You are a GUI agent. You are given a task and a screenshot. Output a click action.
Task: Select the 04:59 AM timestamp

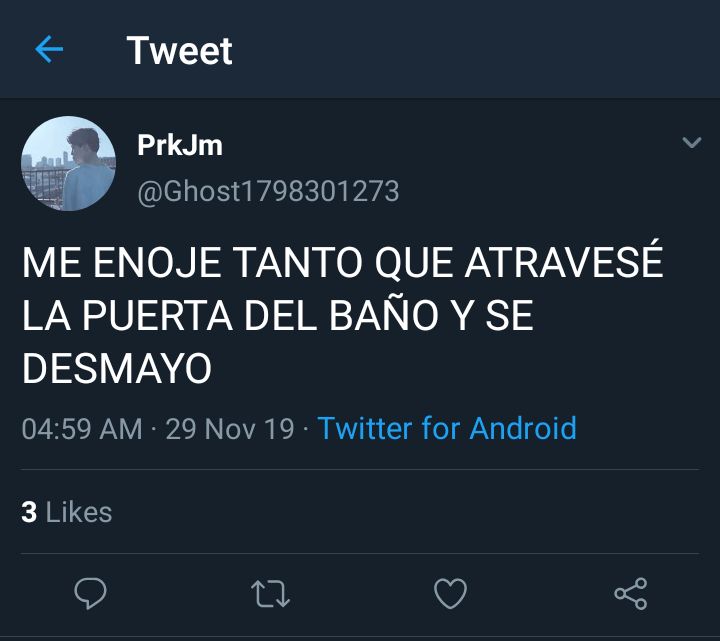(82, 429)
